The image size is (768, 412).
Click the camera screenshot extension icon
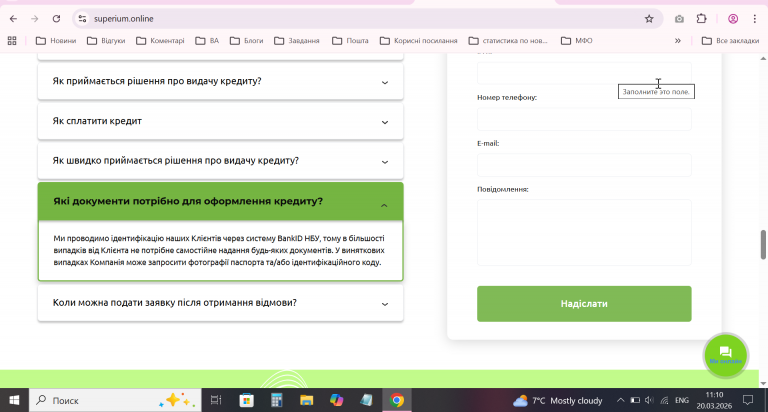pos(679,19)
